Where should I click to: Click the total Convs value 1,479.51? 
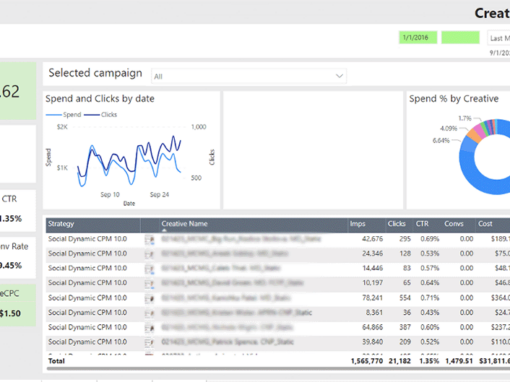(459, 361)
